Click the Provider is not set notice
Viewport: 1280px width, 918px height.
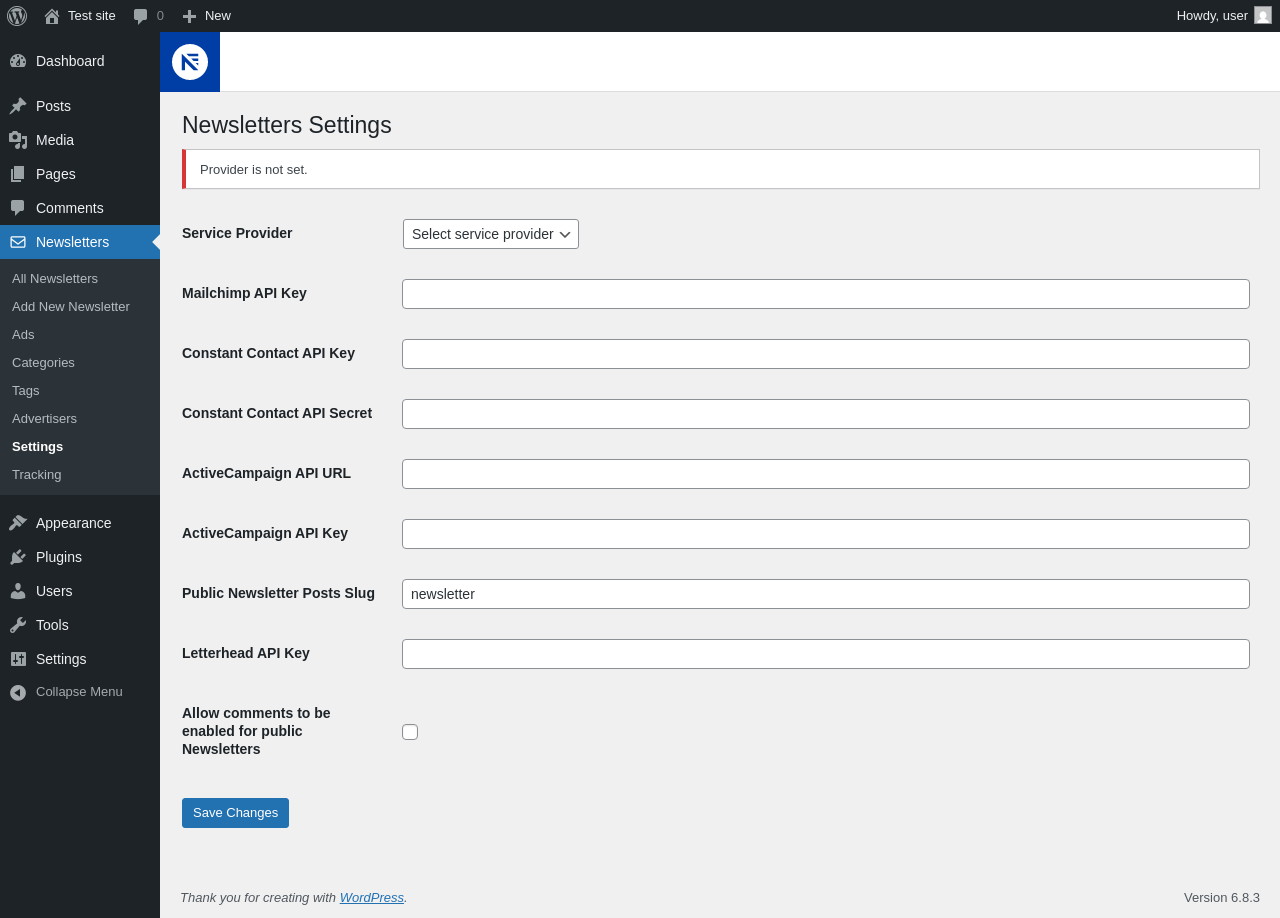click(721, 169)
